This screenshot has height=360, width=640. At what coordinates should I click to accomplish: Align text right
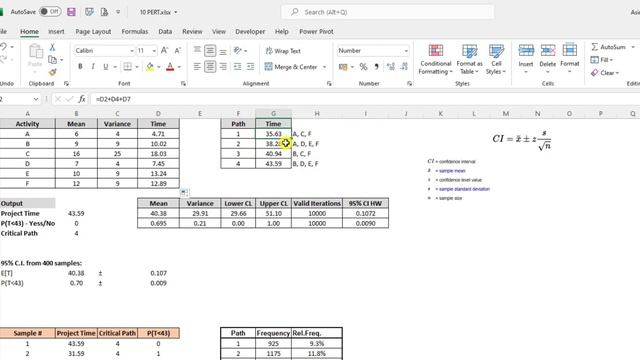tap(223, 67)
